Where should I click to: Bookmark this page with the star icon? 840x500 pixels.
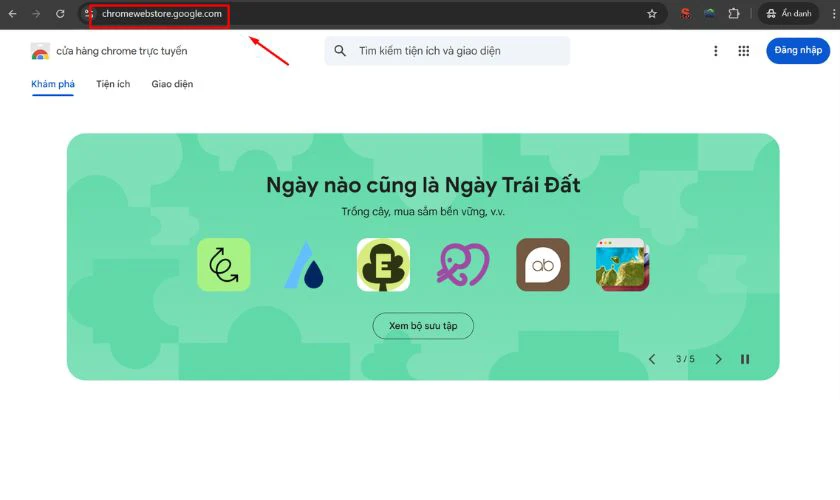pyautogui.click(x=652, y=14)
